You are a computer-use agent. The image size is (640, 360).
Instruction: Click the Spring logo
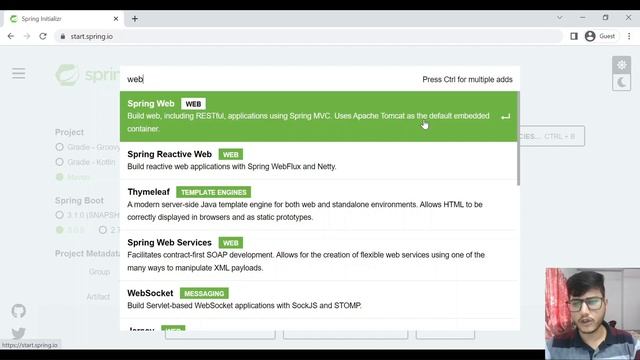coord(87,75)
